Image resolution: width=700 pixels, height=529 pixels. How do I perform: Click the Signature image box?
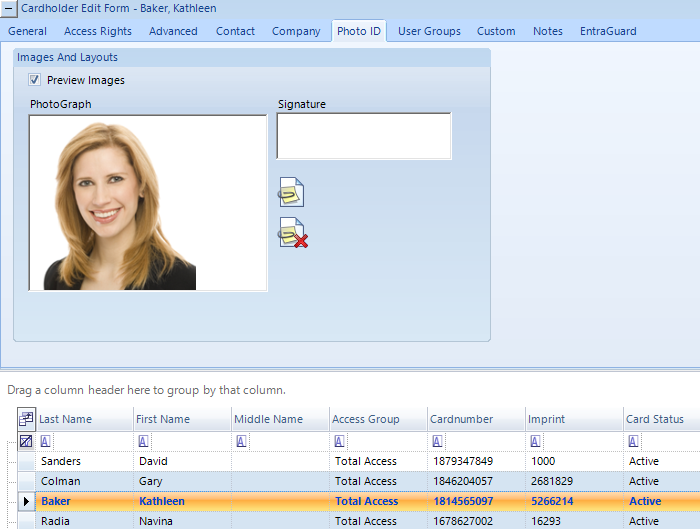364,136
